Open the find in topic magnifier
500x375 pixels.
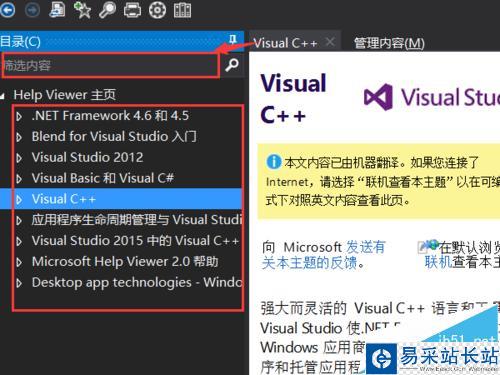pos(107,10)
